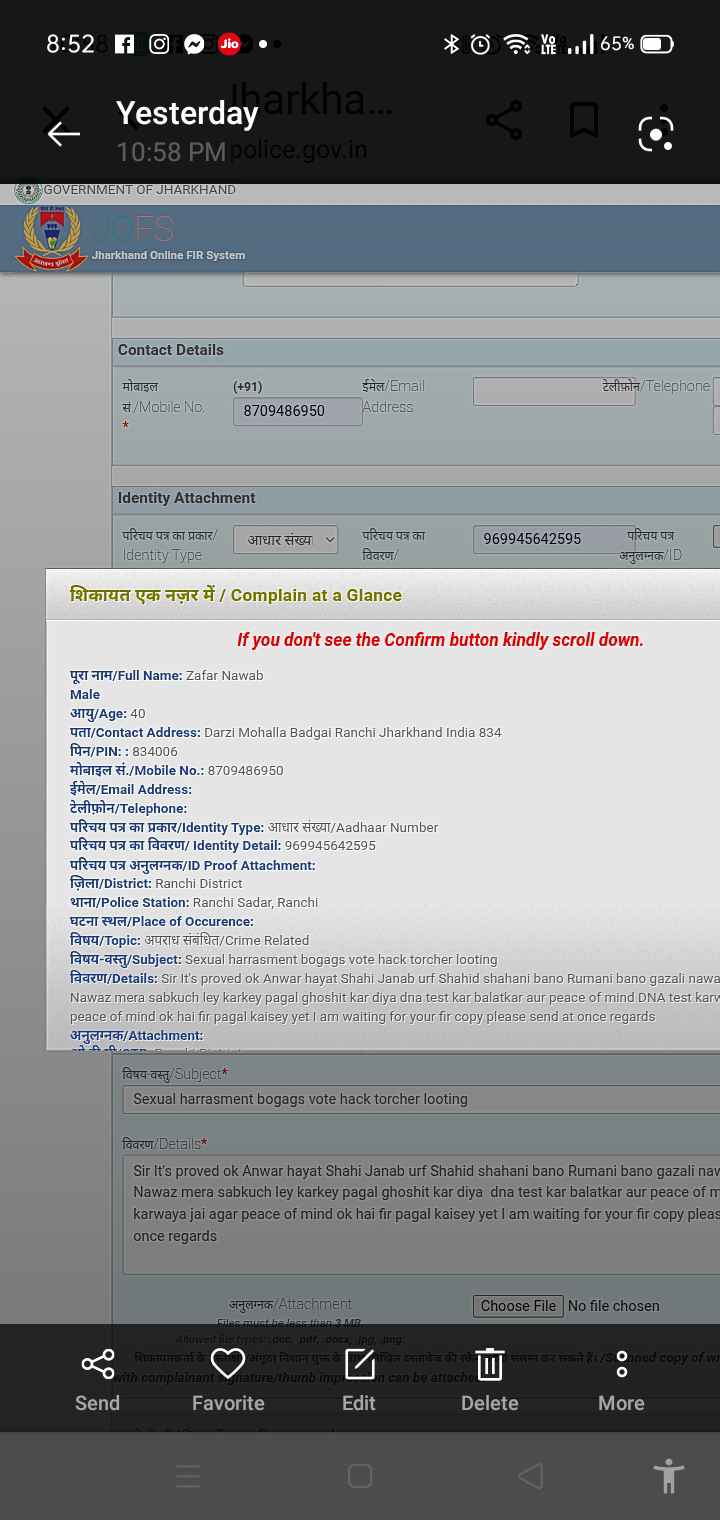The image size is (720, 1520).
Task: Tap Police Station 'Ranchi Sadar, Ranchi' line
Action: (x=194, y=902)
